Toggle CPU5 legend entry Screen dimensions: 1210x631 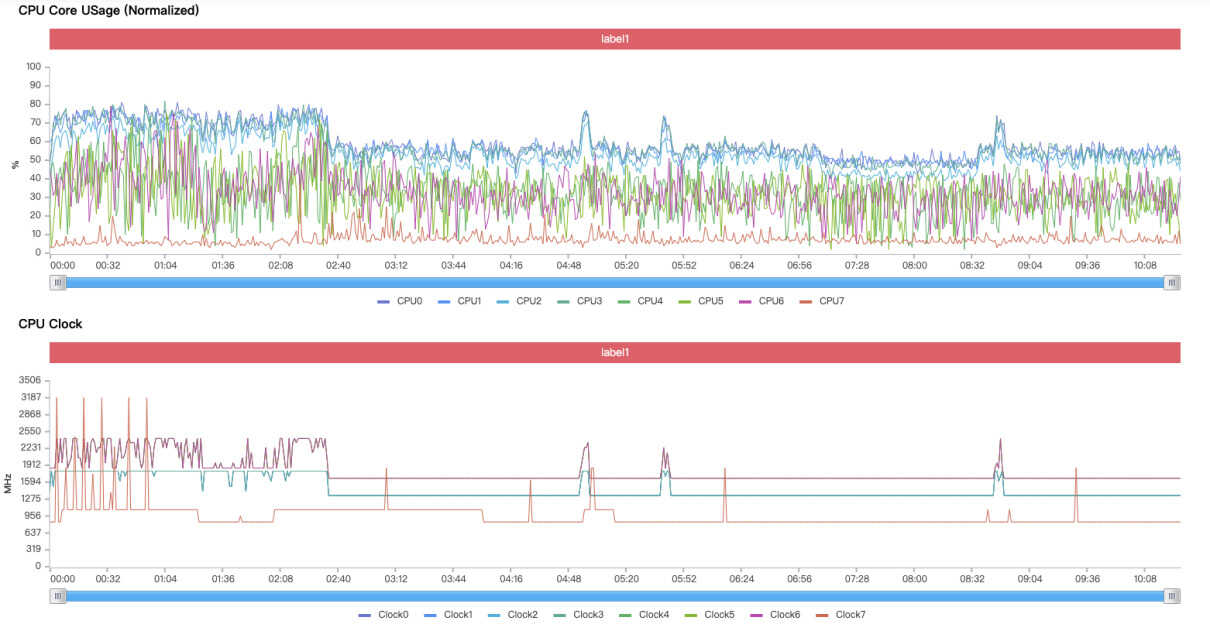point(701,301)
